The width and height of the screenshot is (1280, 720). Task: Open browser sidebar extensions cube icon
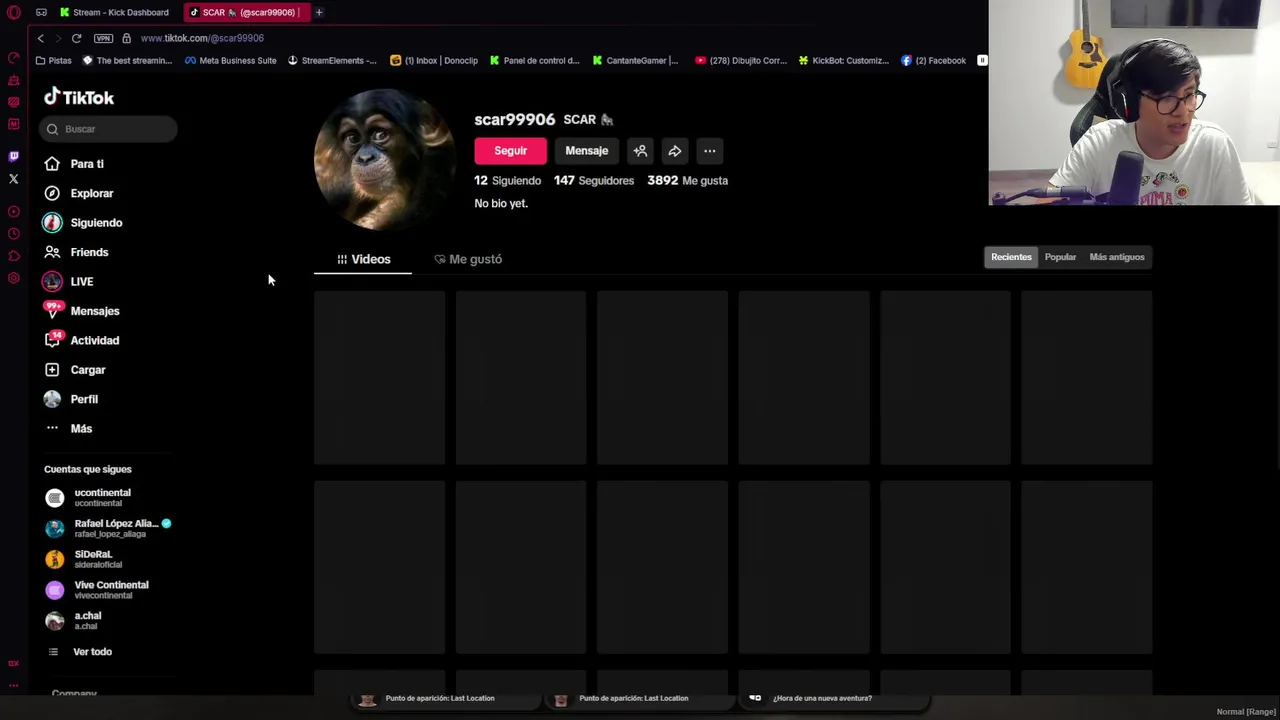[14, 256]
